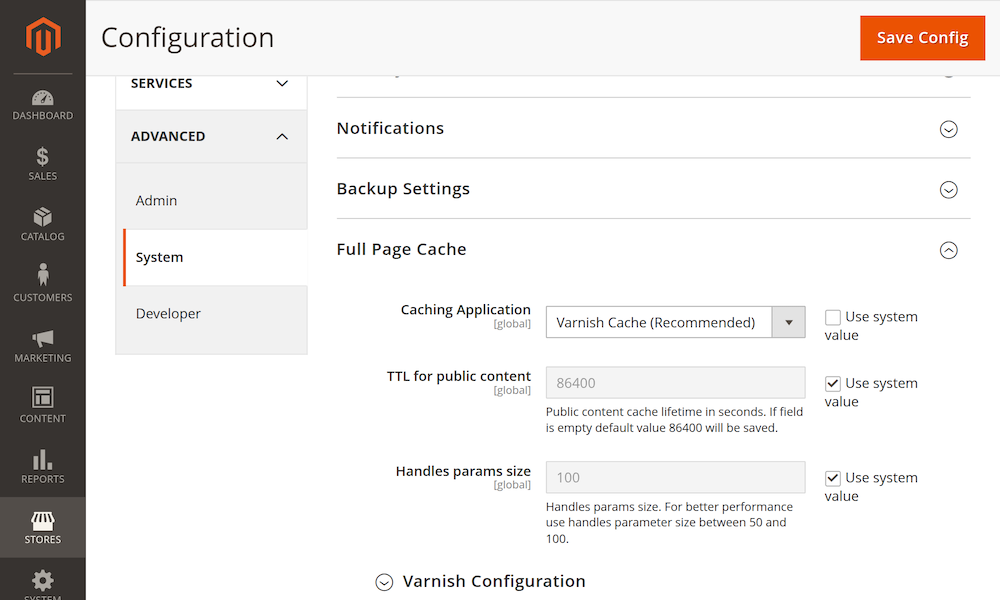Select the Admin configuration tab

click(157, 201)
